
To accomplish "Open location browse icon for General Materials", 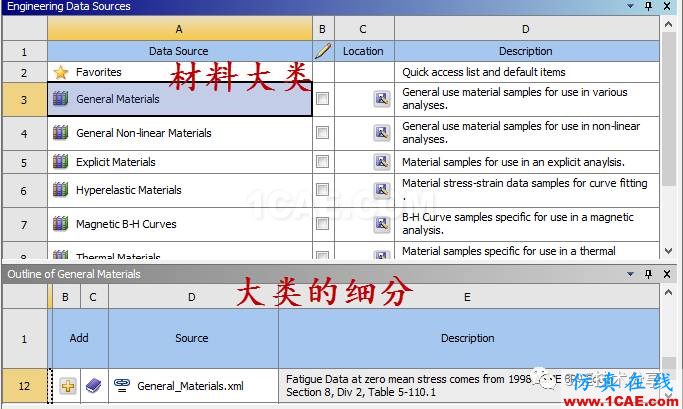I will pos(382,99).
